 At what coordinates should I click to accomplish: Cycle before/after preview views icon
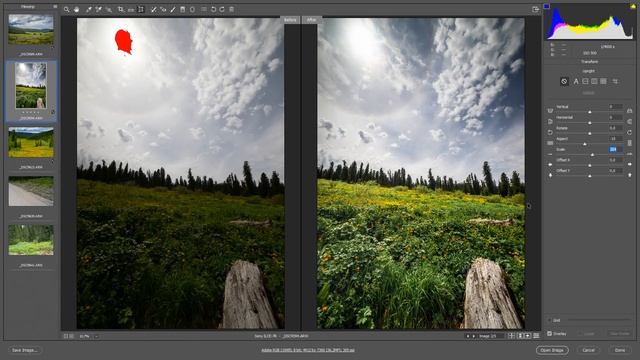click(x=511, y=336)
